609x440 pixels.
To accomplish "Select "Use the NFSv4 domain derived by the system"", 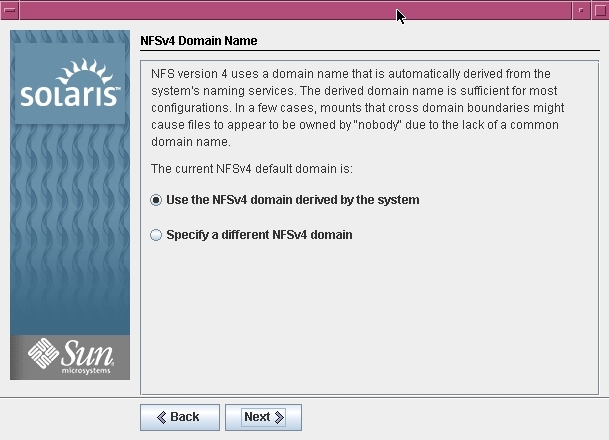I will [x=156, y=200].
